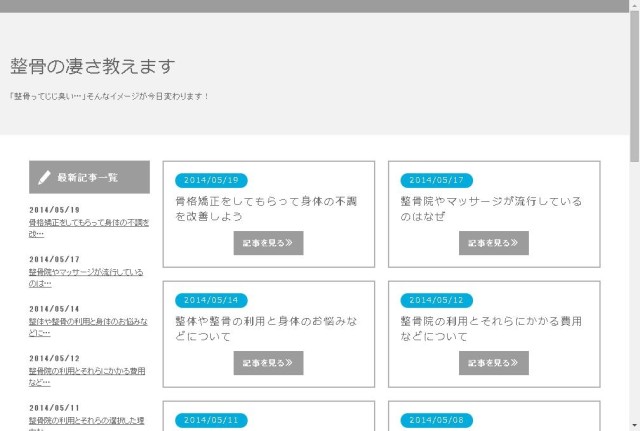The image size is (640, 431).
Task: Click the blue 2014/05/12 date badge
Action: pyautogui.click(x=437, y=300)
